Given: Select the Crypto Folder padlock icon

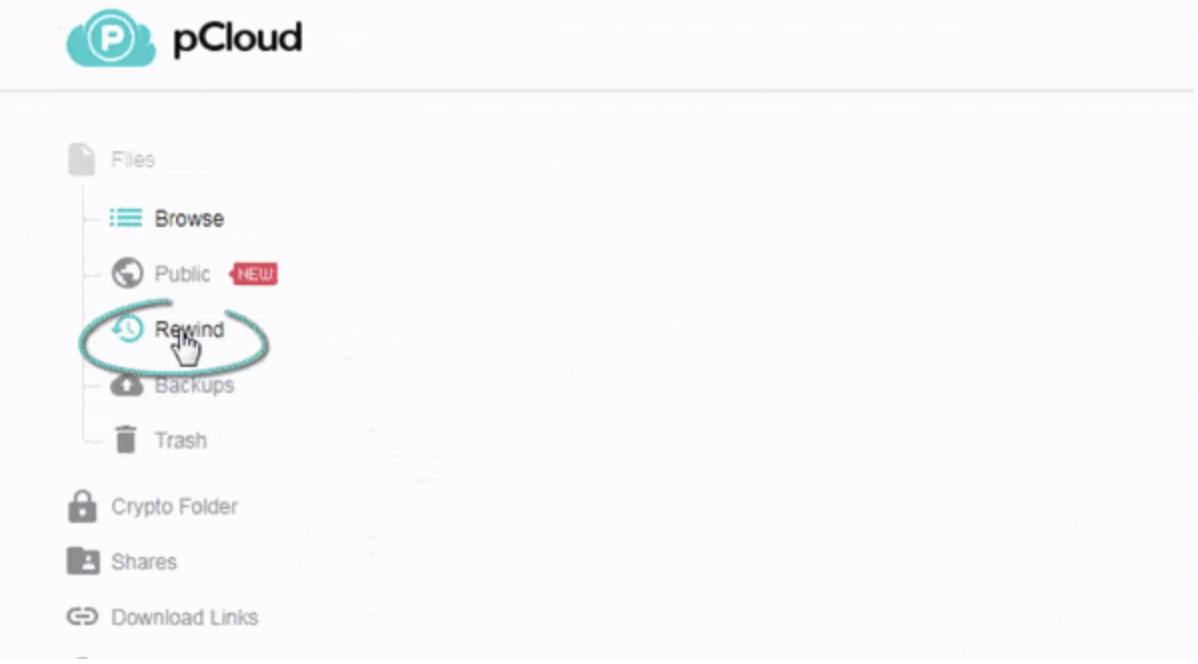Looking at the screenshot, I should 82,506.
